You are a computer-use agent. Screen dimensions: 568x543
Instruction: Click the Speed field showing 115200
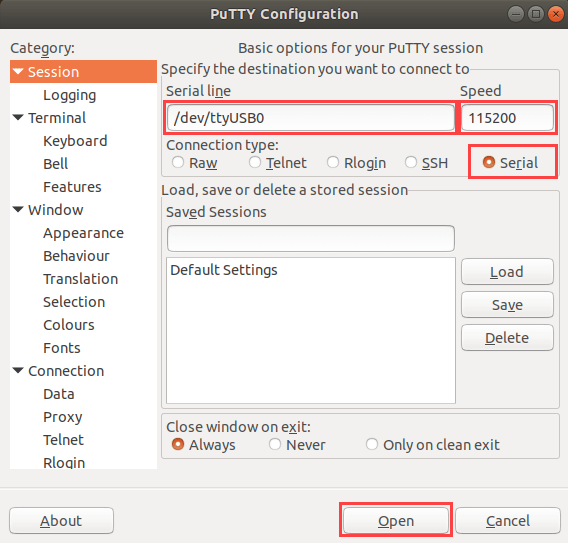click(507, 118)
